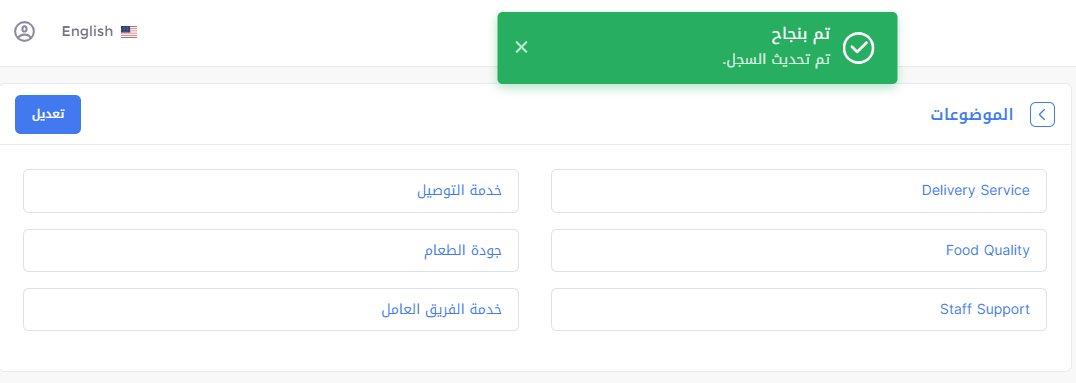This screenshot has height=383, width=1076.
Task: Dismiss the success toast with the X
Action: click(522, 47)
